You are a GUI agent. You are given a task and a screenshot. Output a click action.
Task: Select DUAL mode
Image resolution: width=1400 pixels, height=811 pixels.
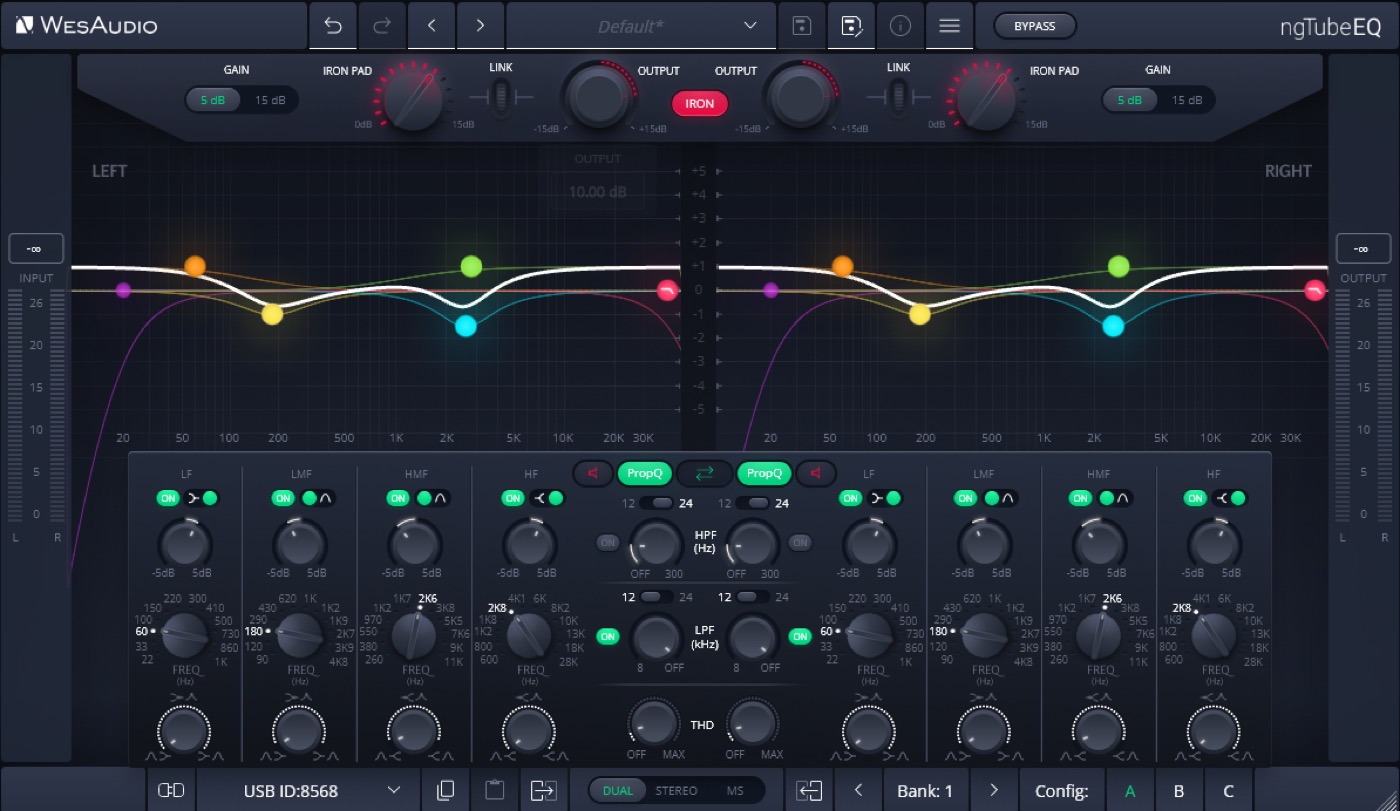618,791
